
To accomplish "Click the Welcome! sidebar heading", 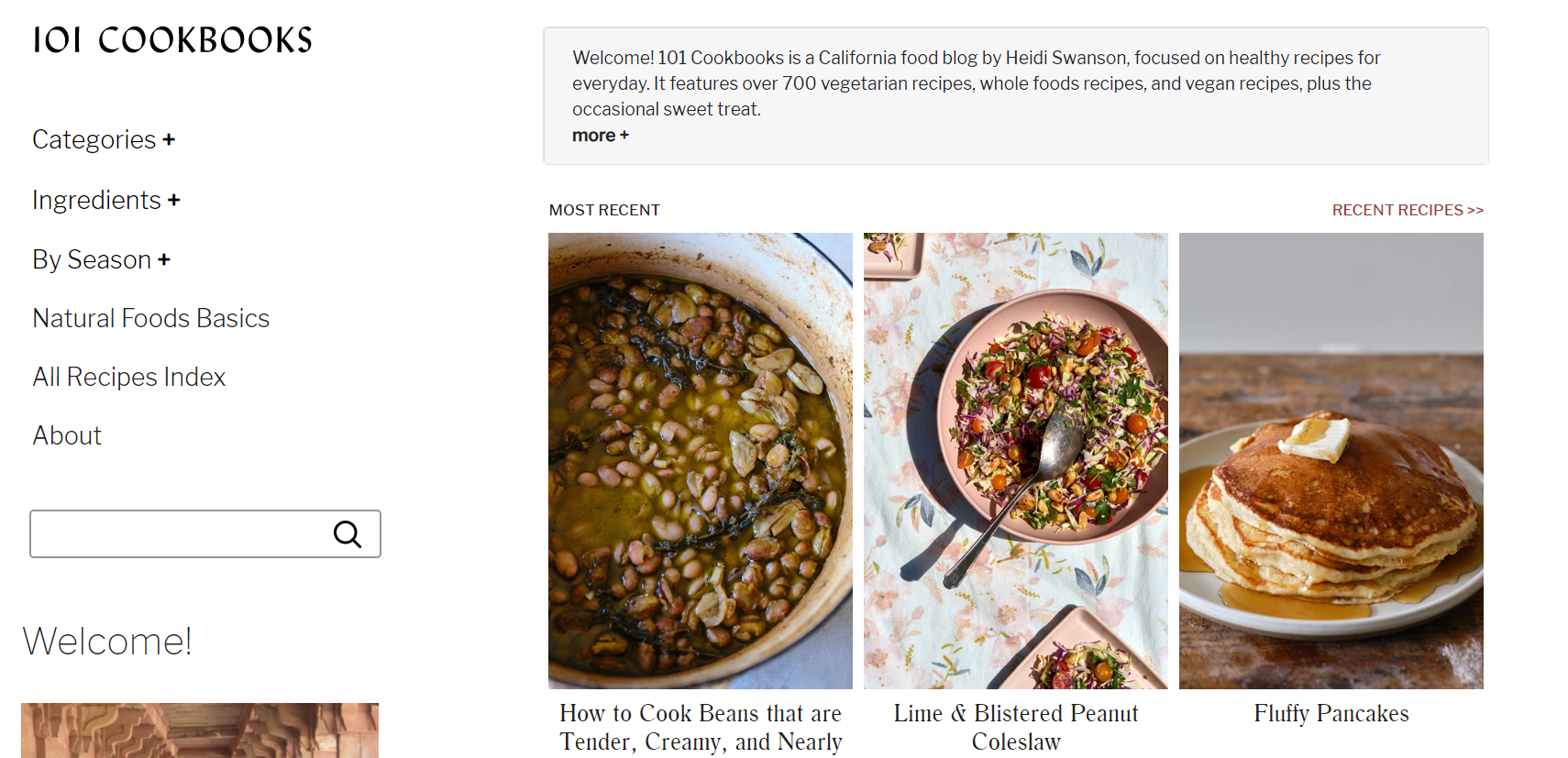I will point(107,642).
